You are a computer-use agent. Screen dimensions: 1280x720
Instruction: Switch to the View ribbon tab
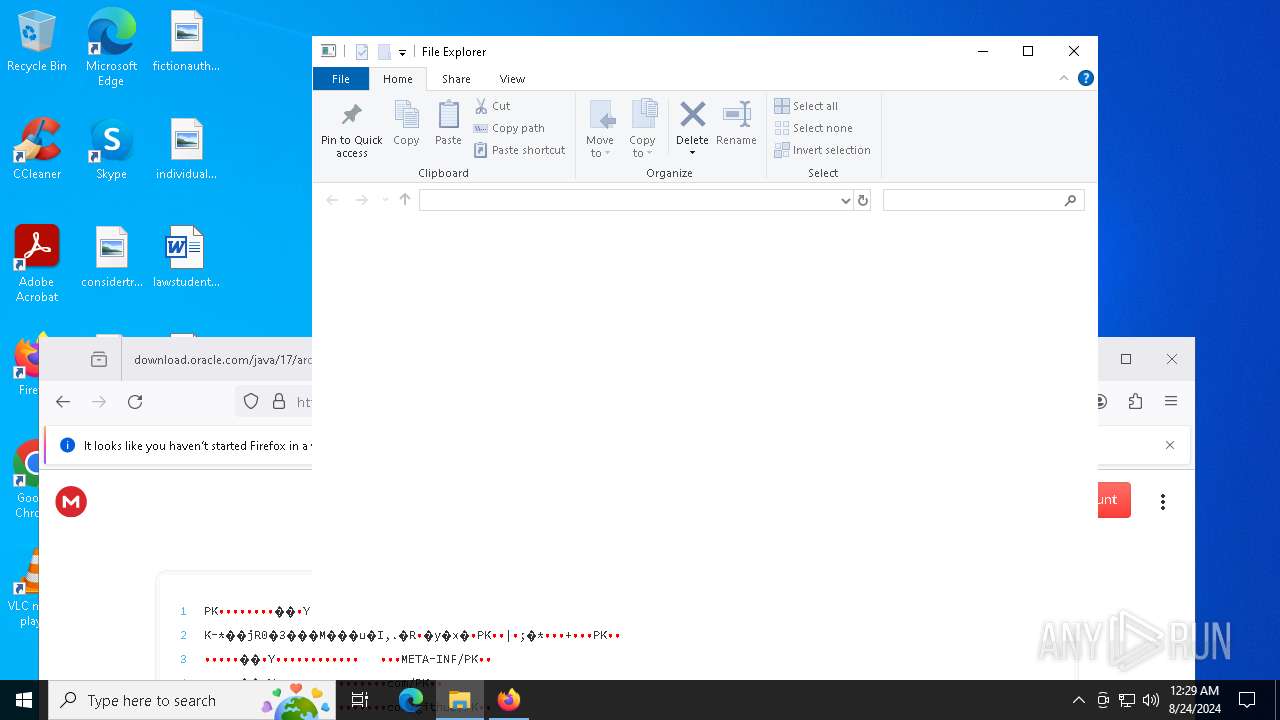pos(512,79)
